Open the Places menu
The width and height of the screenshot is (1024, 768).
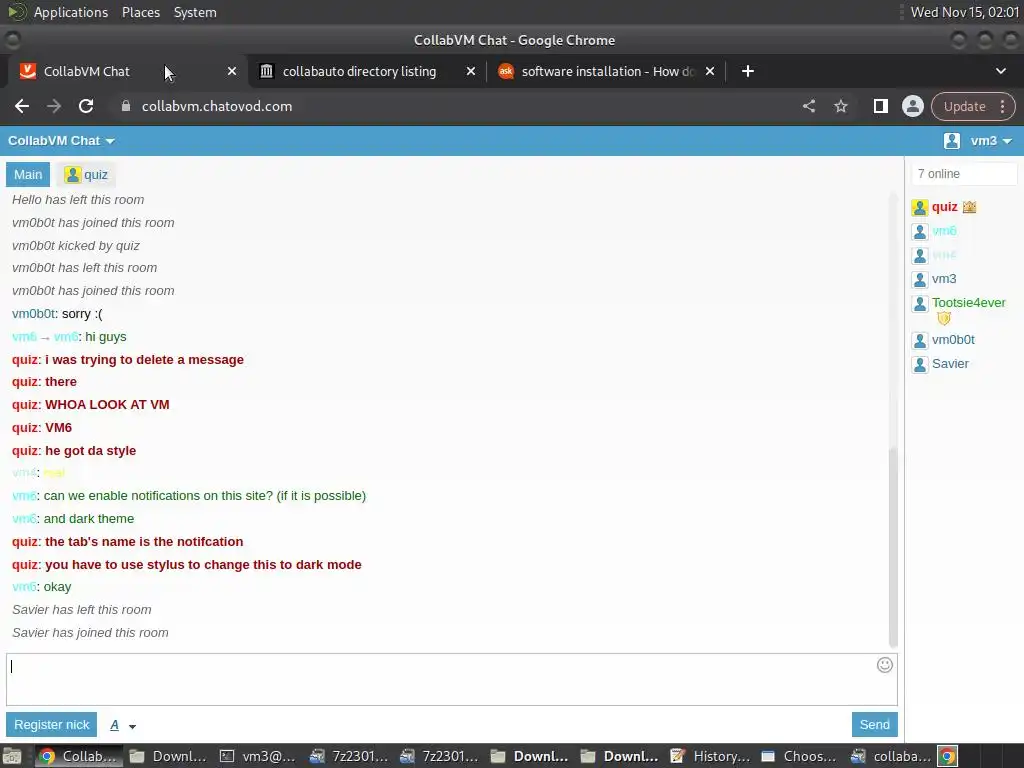coord(140,12)
